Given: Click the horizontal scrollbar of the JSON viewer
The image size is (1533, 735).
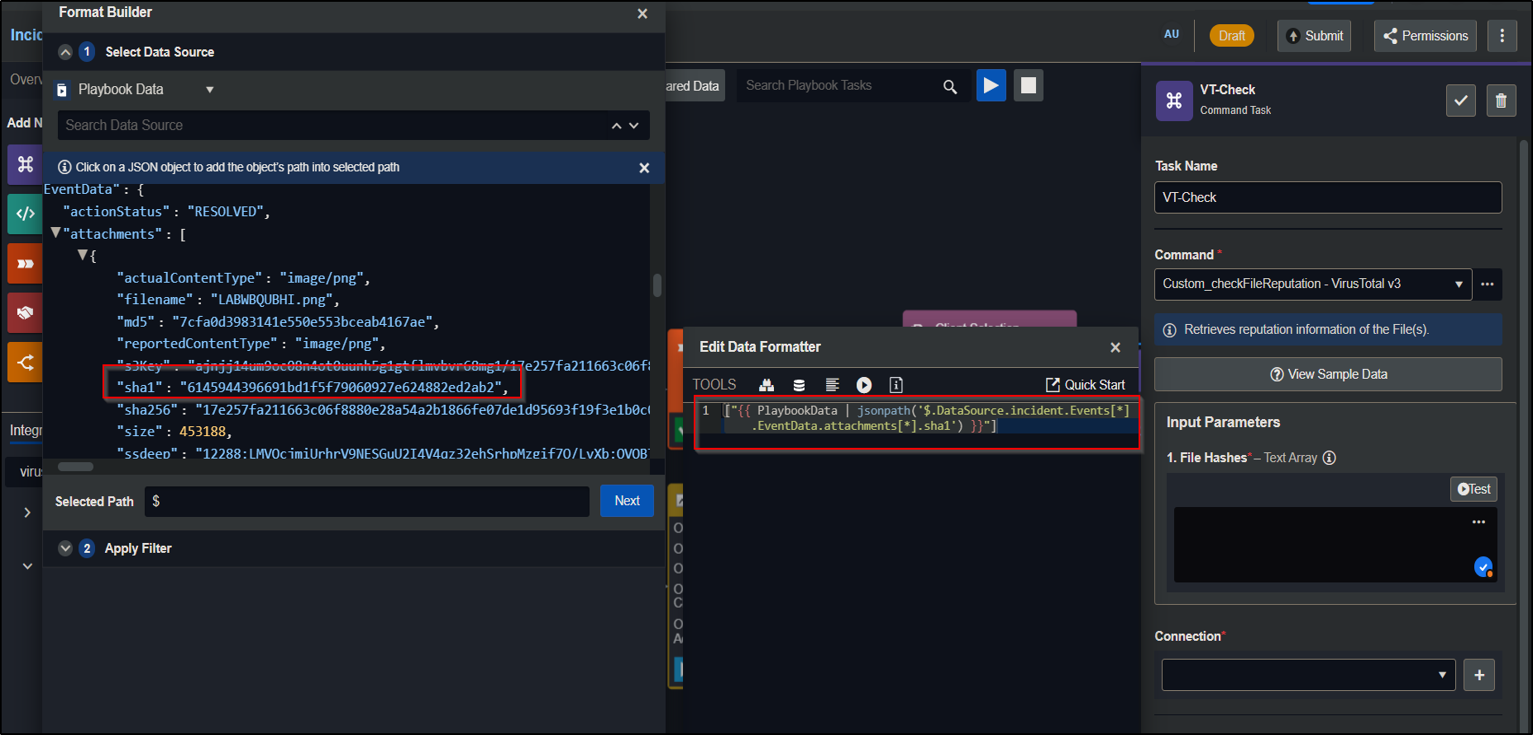Looking at the screenshot, I should click(75, 466).
